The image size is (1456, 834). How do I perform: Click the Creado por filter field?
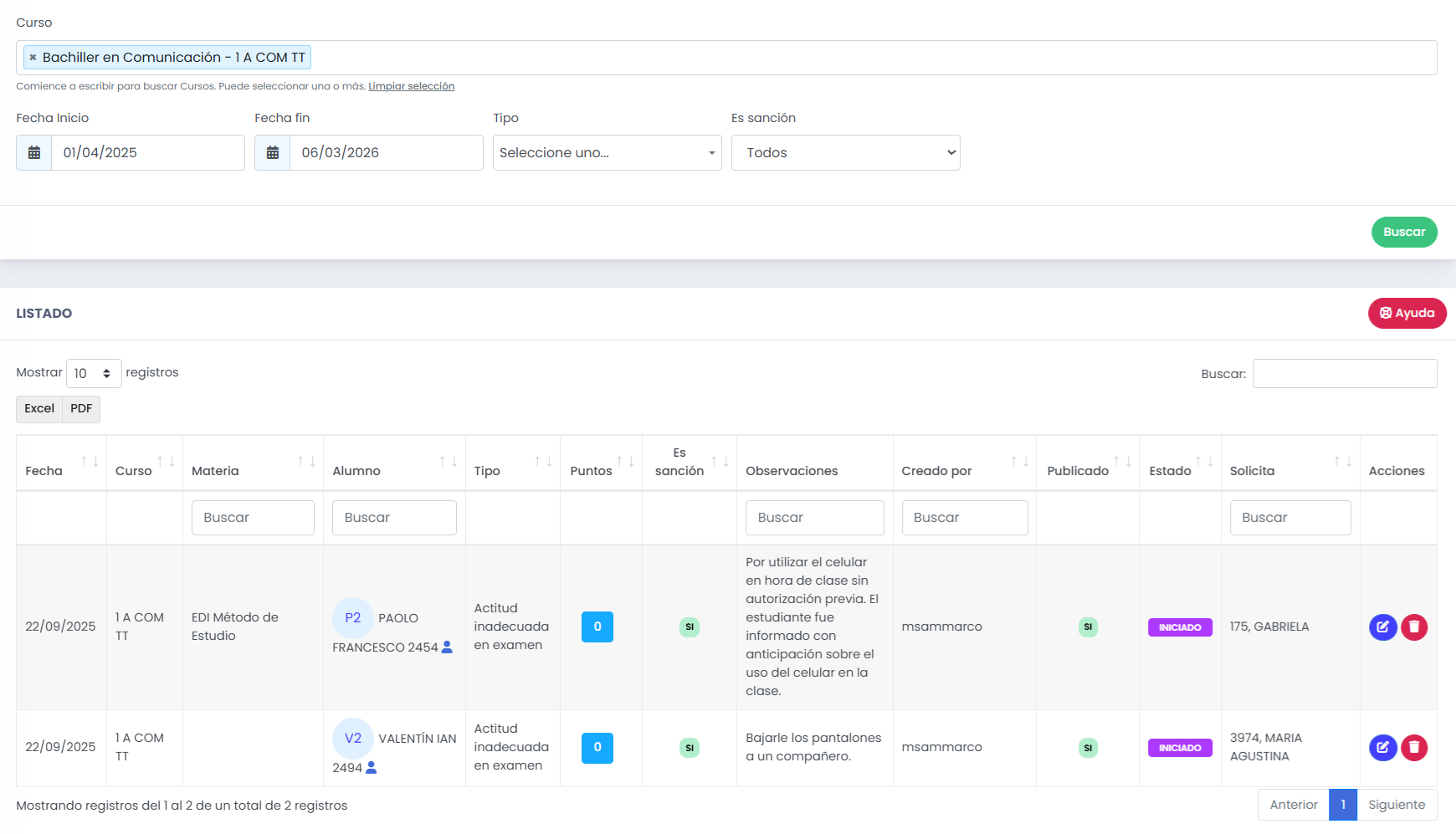[x=965, y=518]
